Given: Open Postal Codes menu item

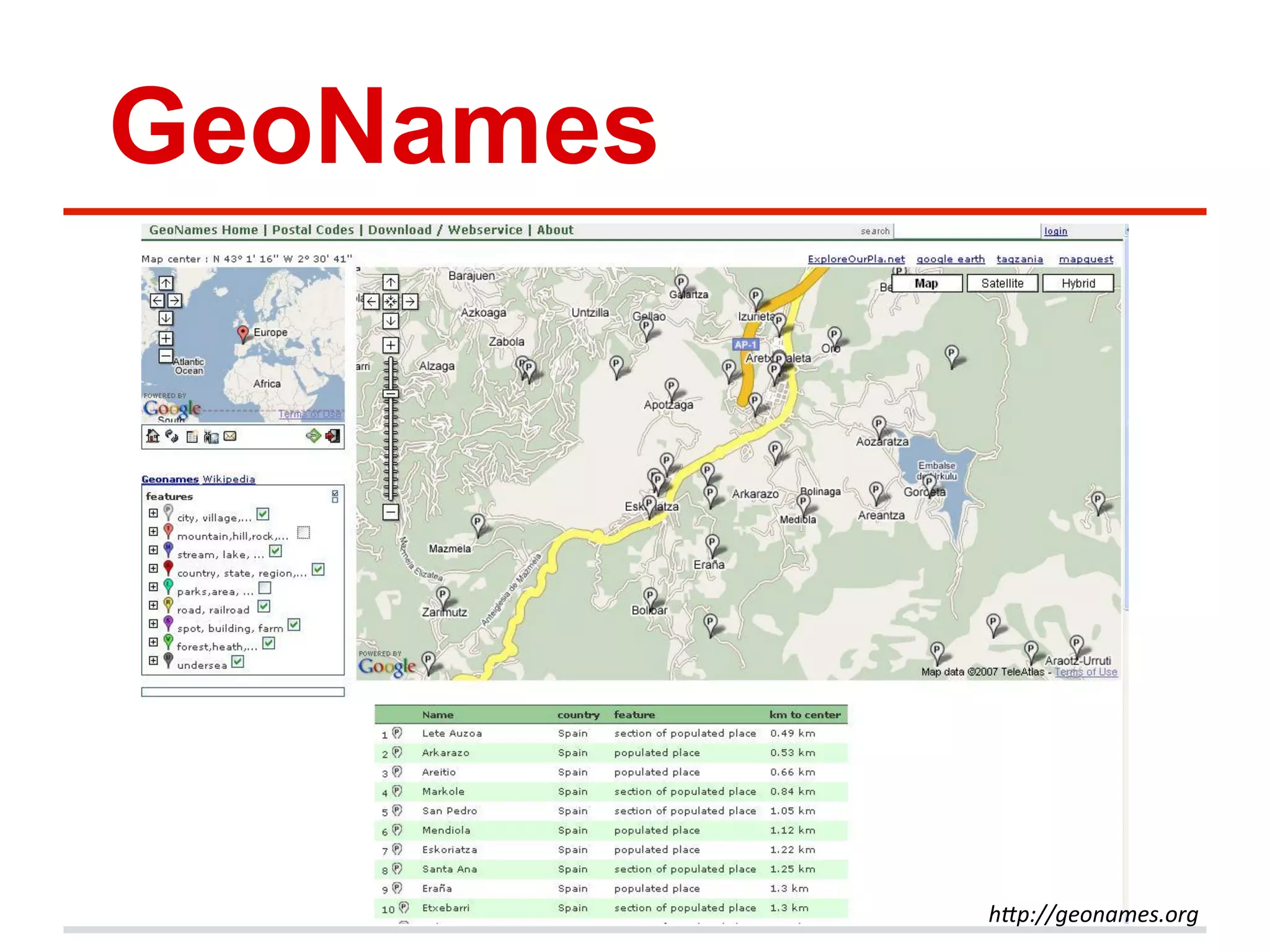Looking at the screenshot, I should click(x=313, y=230).
